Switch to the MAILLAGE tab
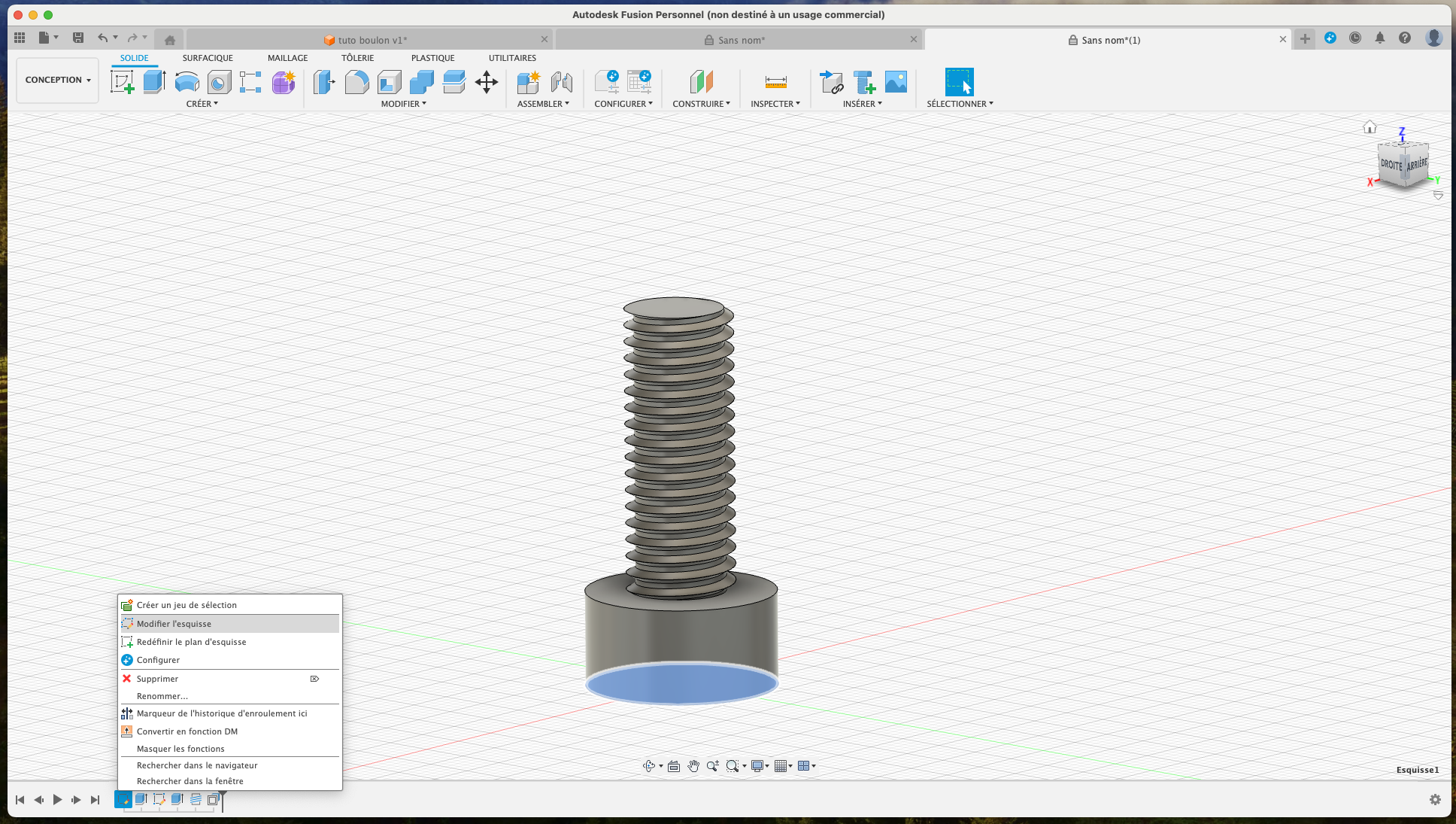 (287, 58)
